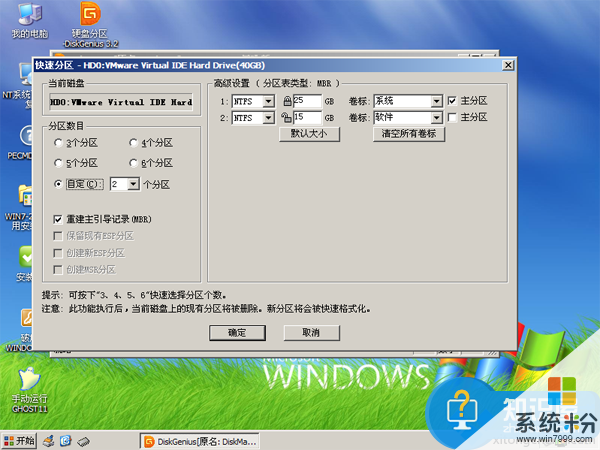The width and height of the screenshot is (600, 450).
Task: Confirm with the 确定 button
Action: (237, 333)
